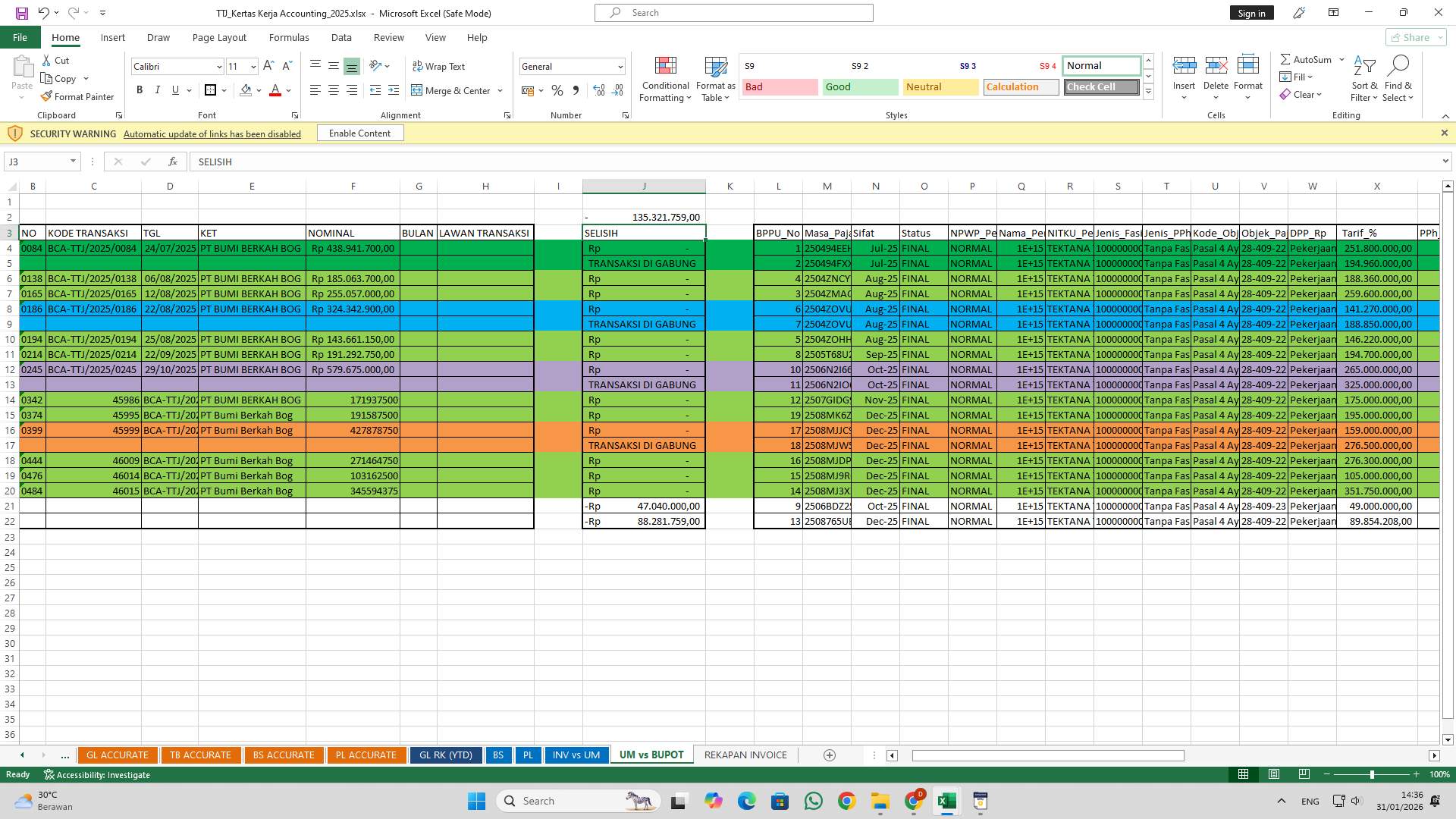Switch to REKAPAN INVOICE sheet tab
Viewport: 1456px width, 819px height.
click(745, 755)
